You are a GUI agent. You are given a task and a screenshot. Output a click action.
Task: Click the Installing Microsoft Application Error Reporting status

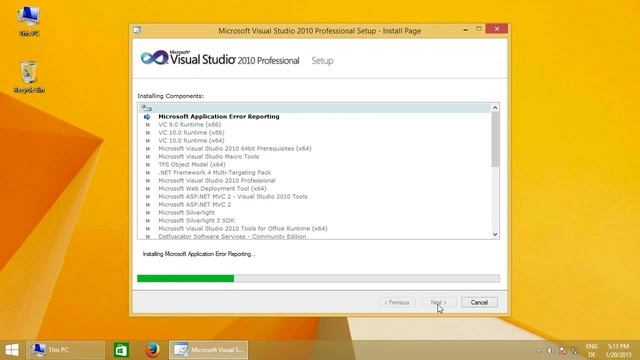[x=199, y=254]
